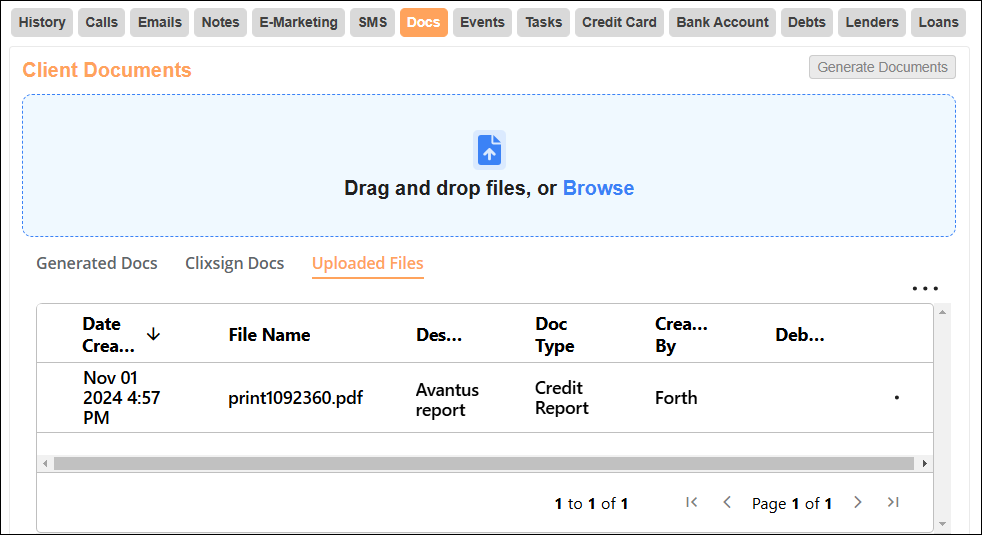Click the vertical scrollbar up arrow

943,312
